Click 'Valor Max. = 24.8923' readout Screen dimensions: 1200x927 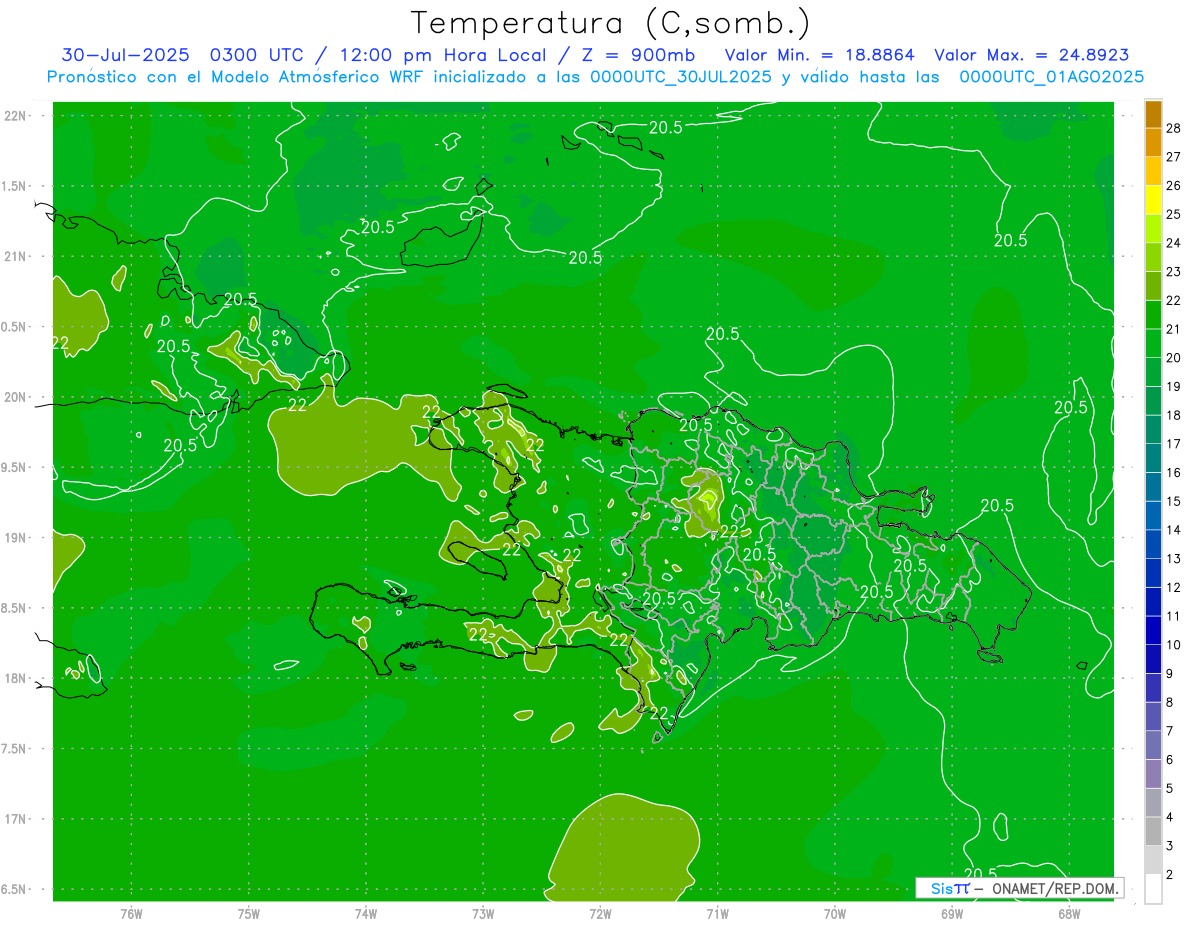(x=1032, y=55)
